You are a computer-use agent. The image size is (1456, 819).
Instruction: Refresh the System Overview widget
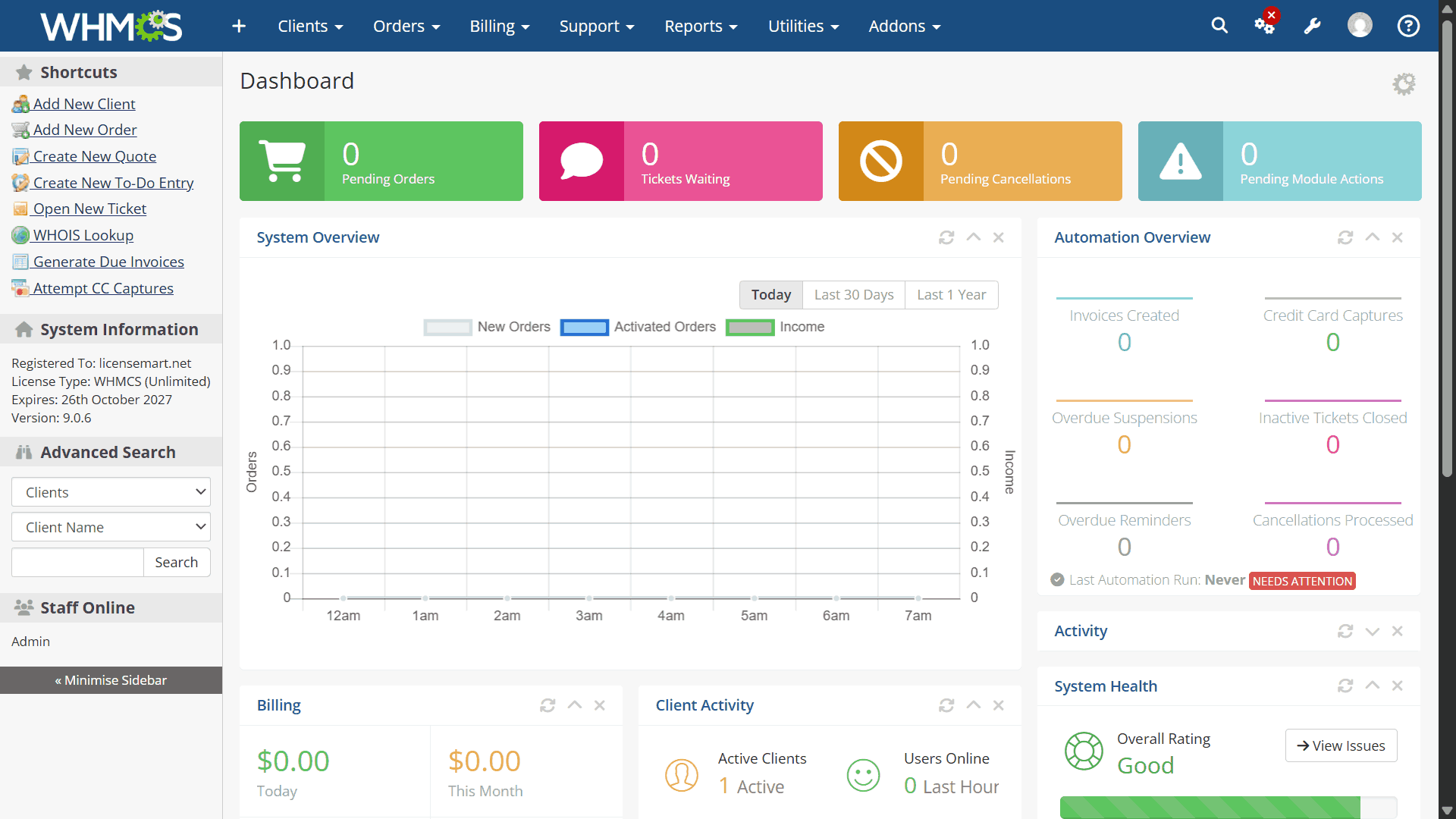click(x=946, y=237)
